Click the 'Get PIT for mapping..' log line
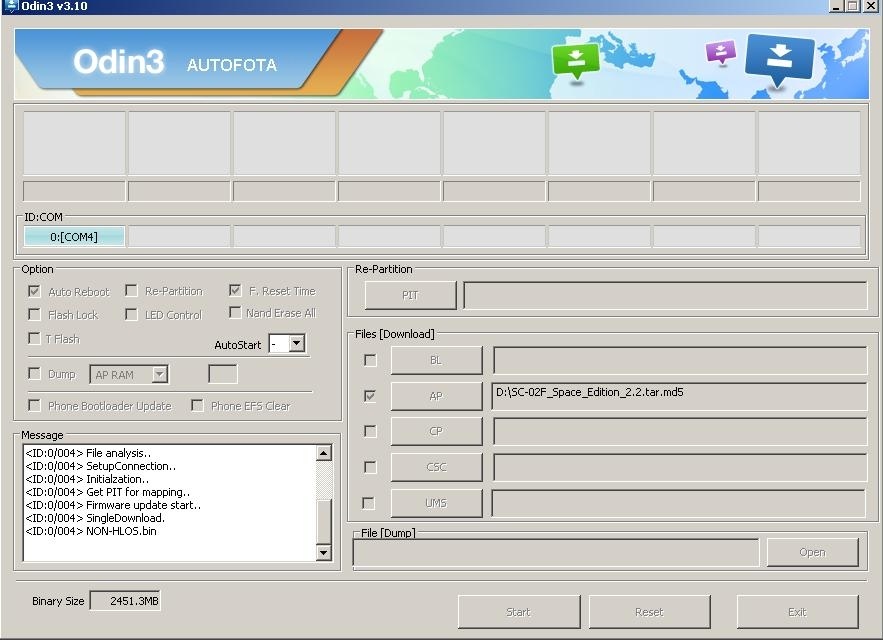The height and width of the screenshot is (640, 883). pyautogui.click(x=108, y=492)
